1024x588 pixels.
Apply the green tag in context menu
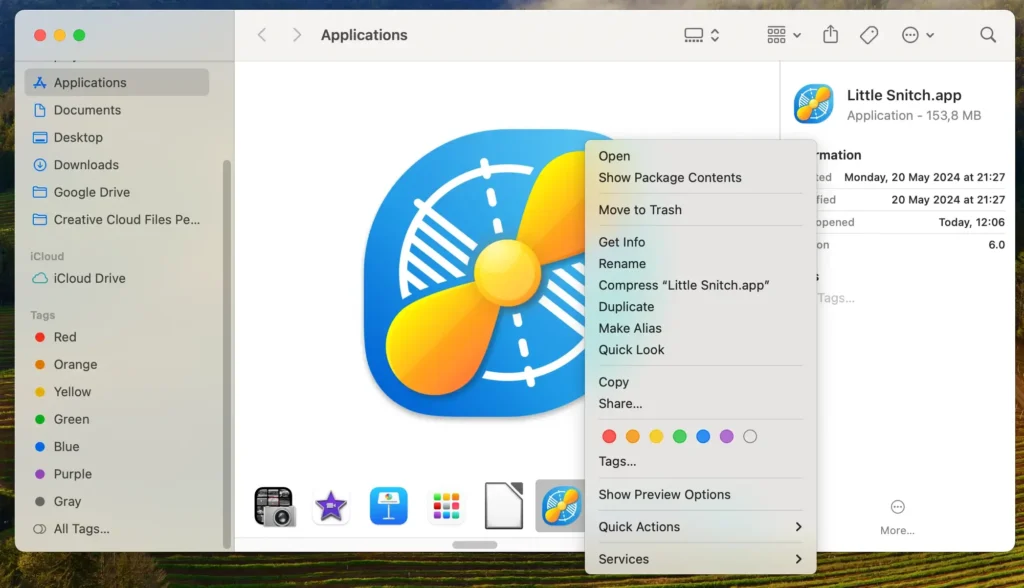pyautogui.click(x=679, y=436)
